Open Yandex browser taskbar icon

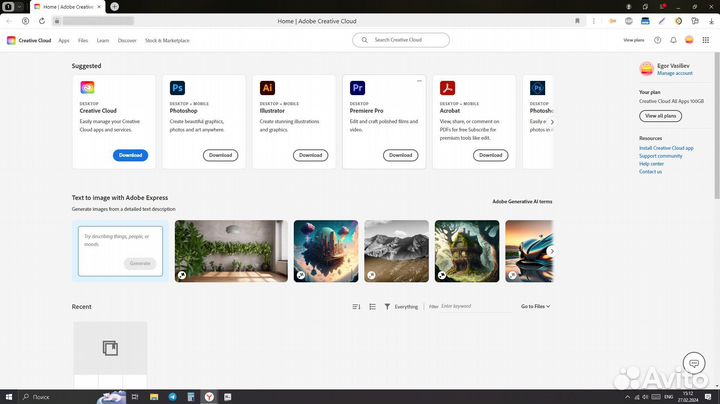pyautogui.click(x=209, y=397)
